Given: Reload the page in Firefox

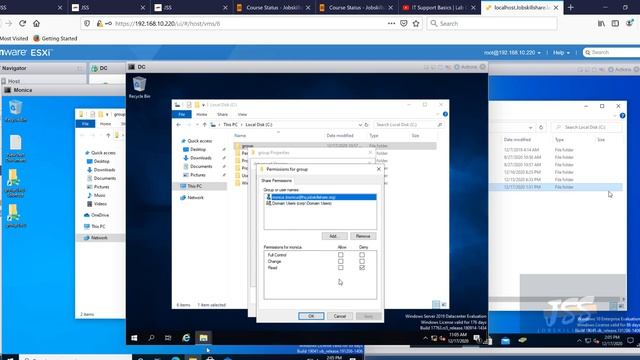Looking at the screenshot, I should [x=22, y=24].
